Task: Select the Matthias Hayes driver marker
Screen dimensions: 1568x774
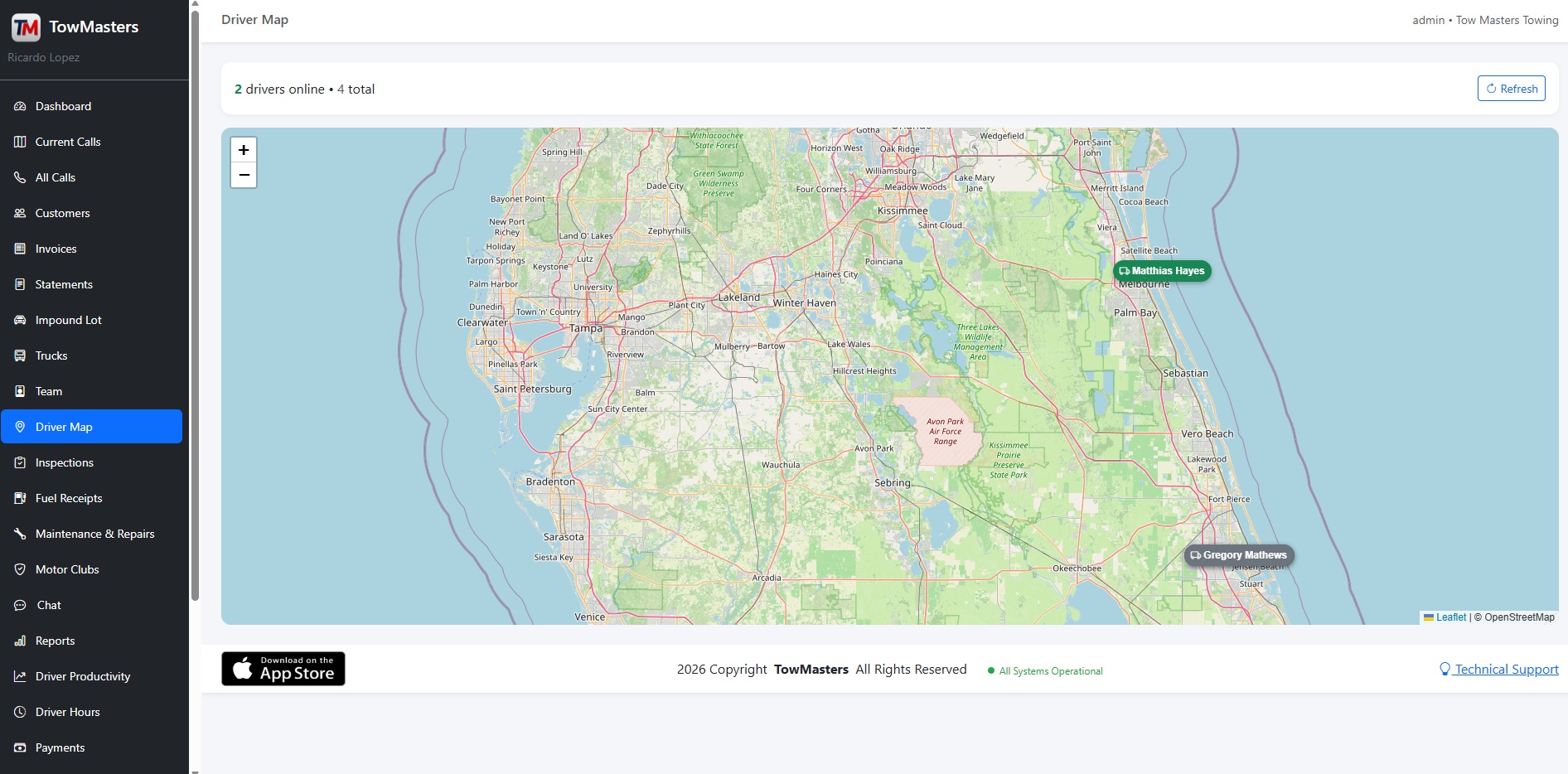Action: click(x=1162, y=271)
